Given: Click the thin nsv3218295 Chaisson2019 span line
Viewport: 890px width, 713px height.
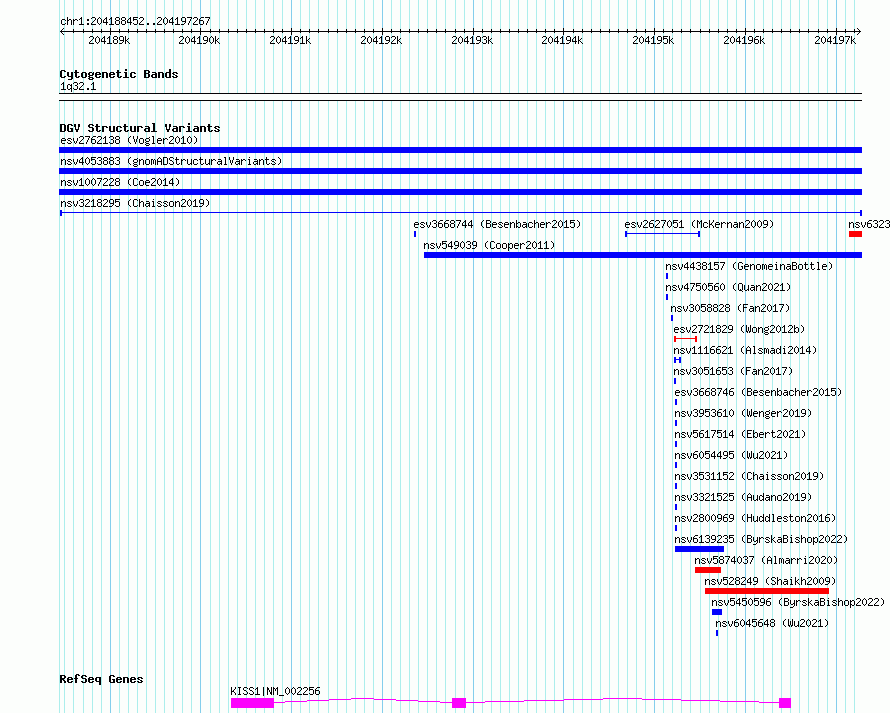Looking at the screenshot, I should tap(460, 213).
